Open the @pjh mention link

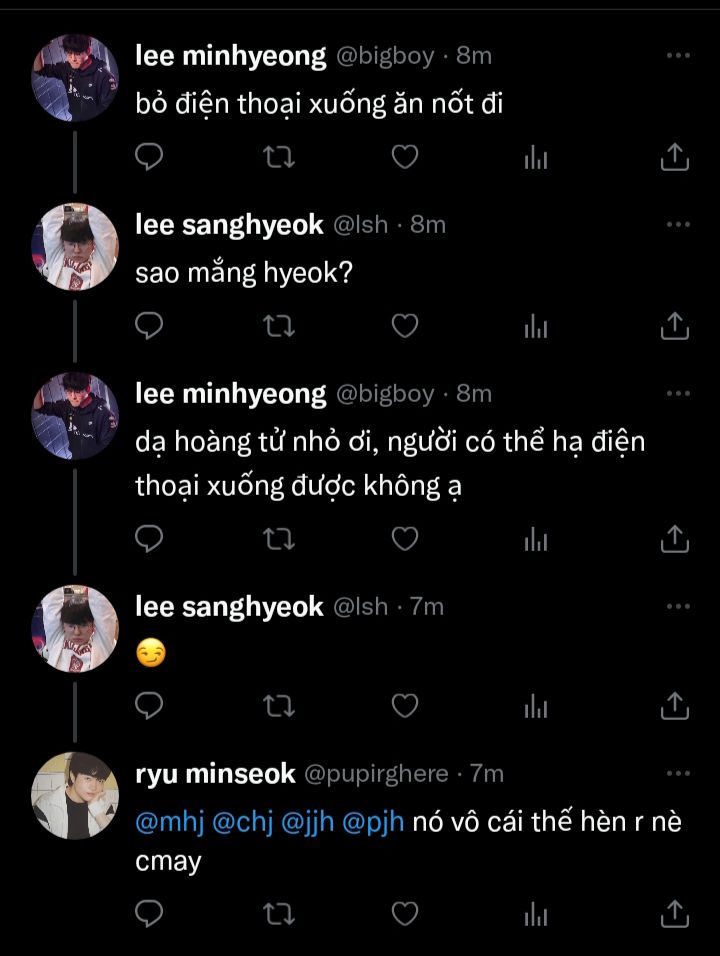point(374,826)
